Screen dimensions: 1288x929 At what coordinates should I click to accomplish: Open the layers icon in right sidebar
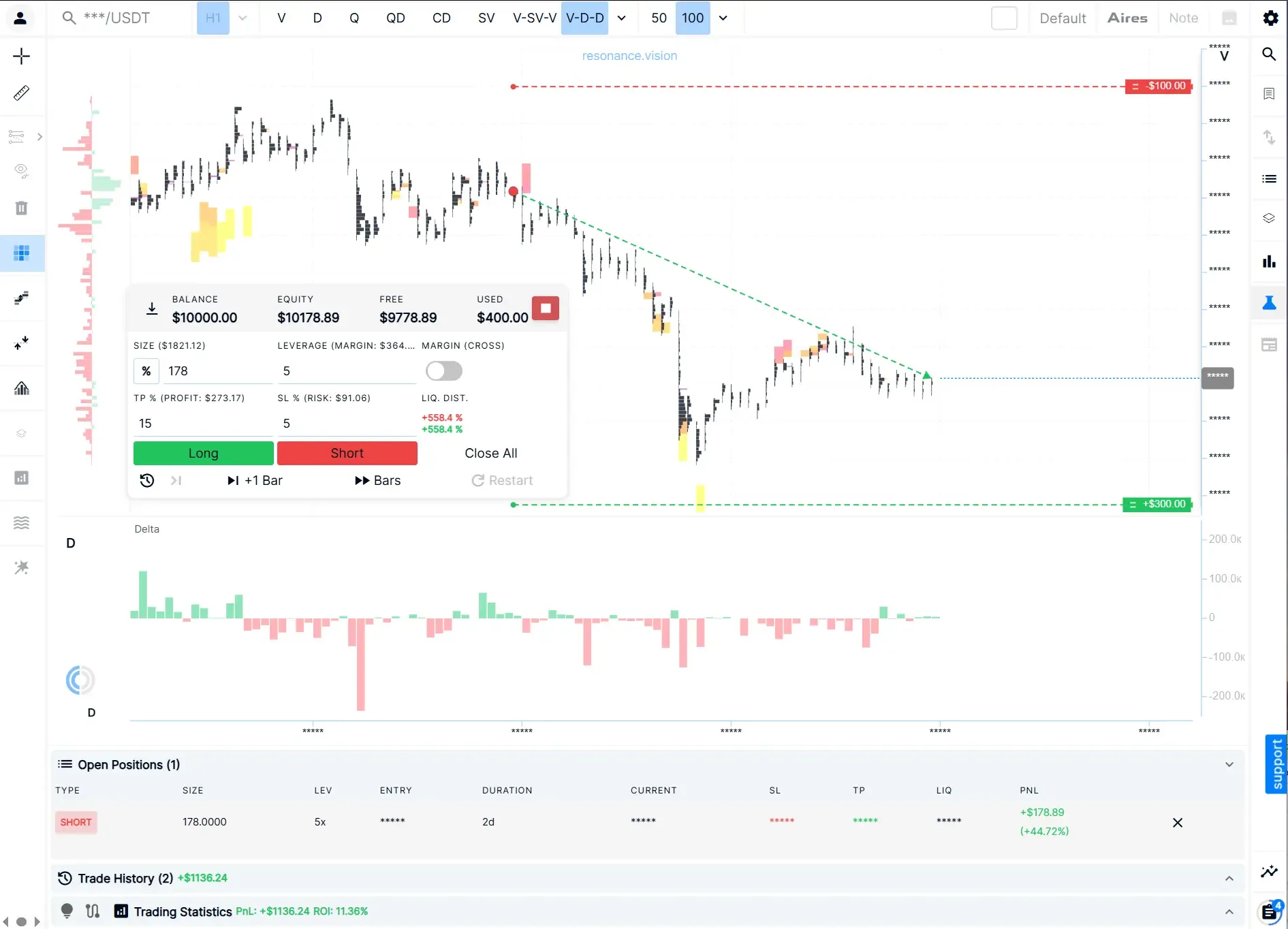point(1269,219)
